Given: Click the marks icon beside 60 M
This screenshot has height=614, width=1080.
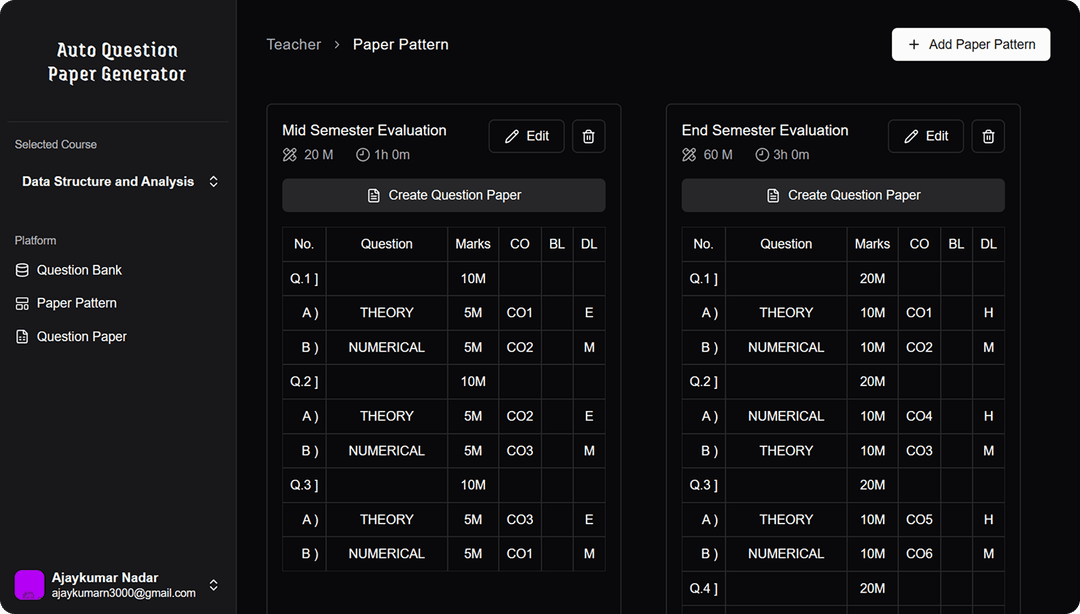Looking at the screenshot, I should [688, 155].
